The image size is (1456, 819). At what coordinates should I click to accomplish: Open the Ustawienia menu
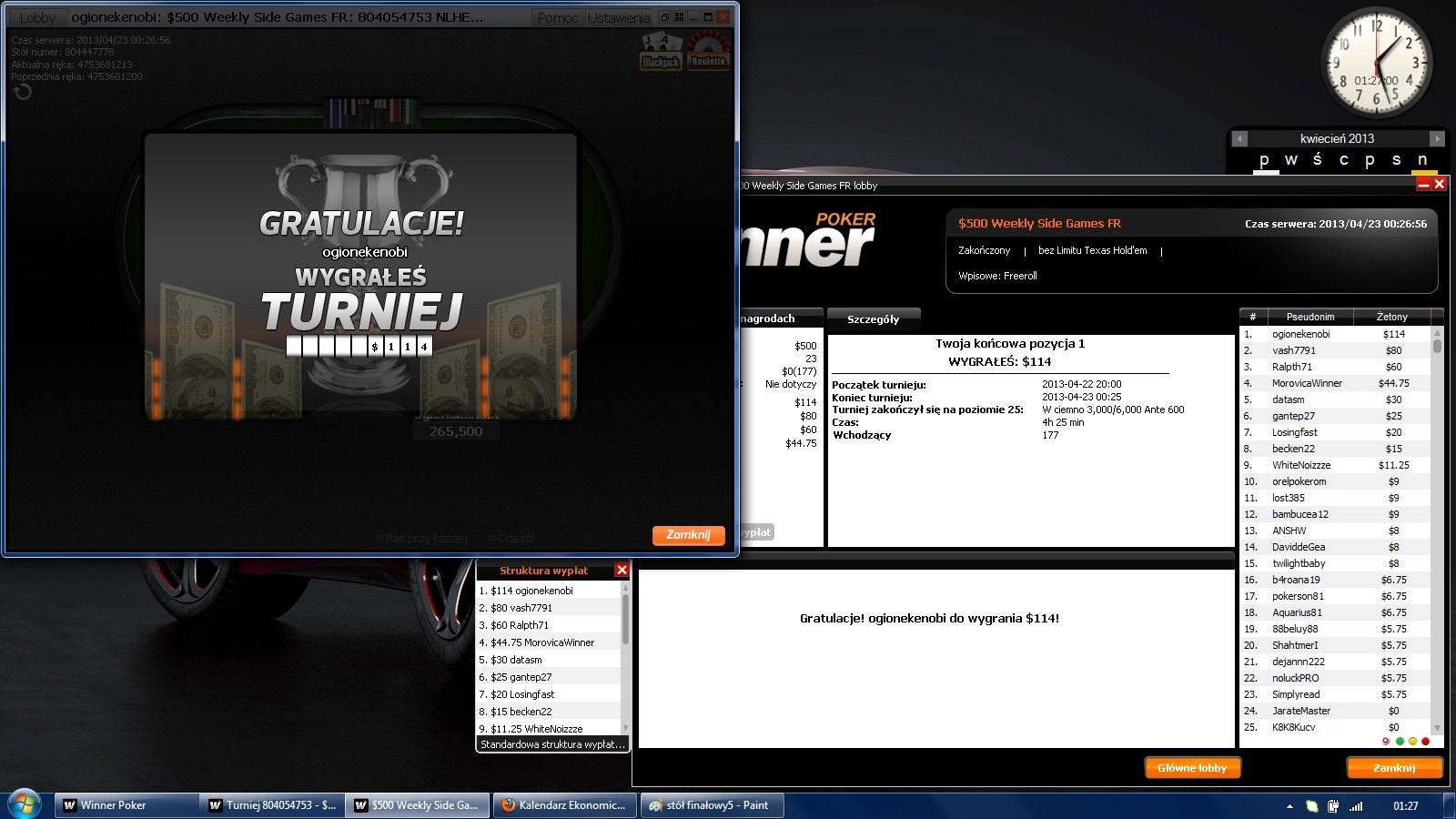click(x=619, y=17)
